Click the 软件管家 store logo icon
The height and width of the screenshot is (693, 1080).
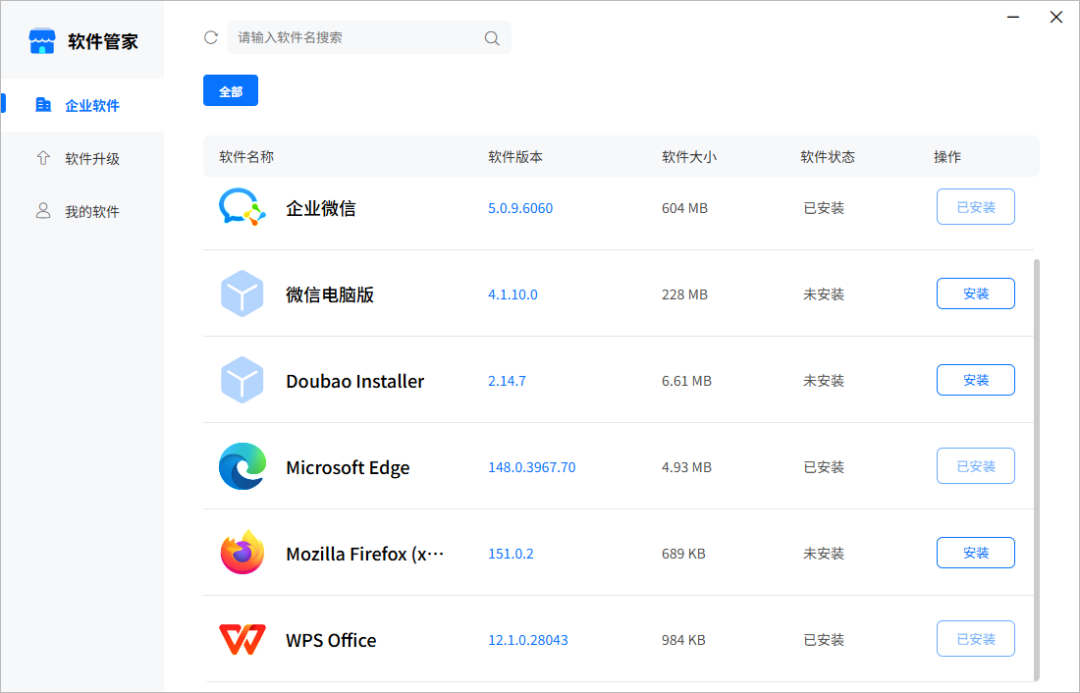[42, 41]
